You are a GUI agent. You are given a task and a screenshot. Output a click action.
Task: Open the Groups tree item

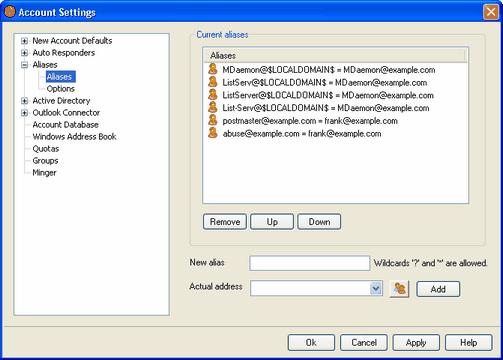pos(45,161)
